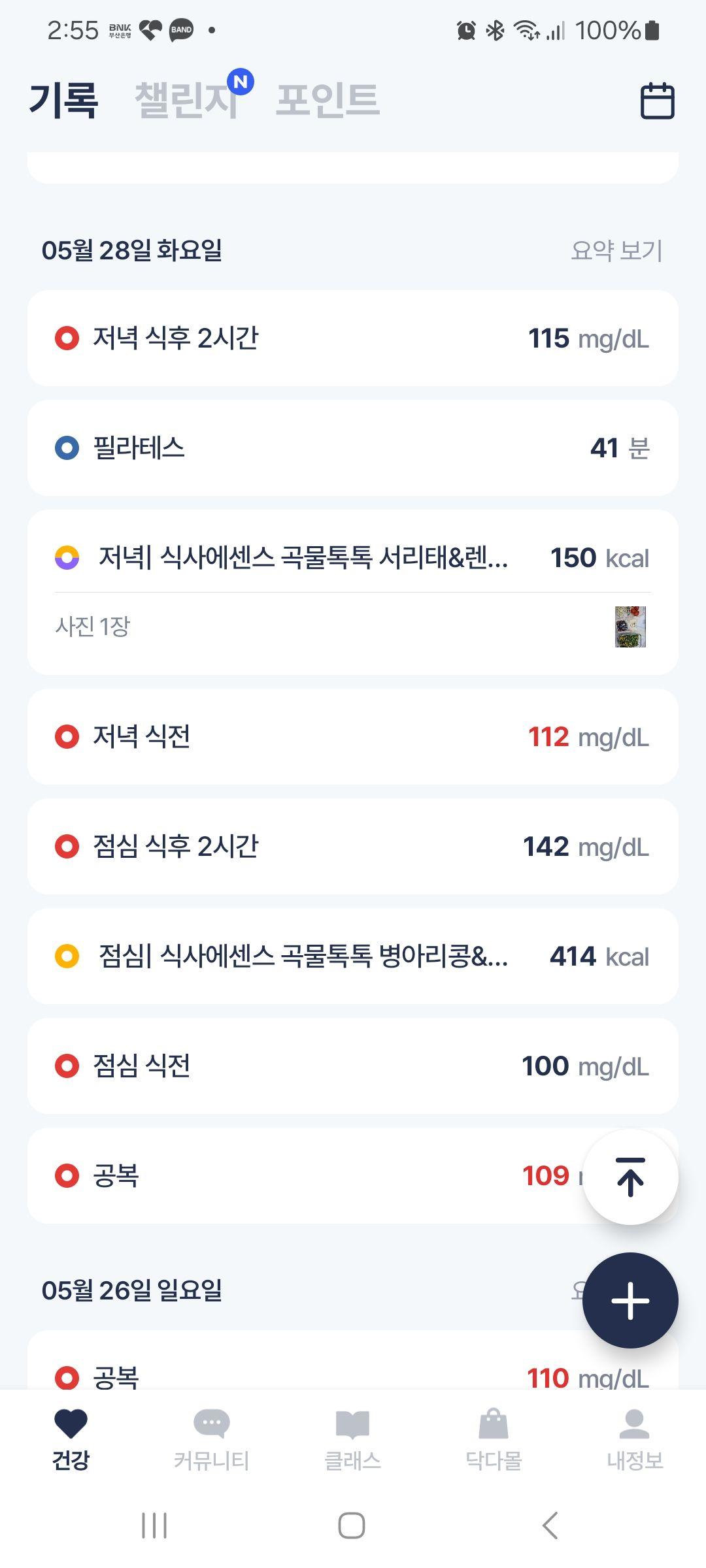Open the 클래스 book tab
The height and width of the screenshot is (1568, 706).
(x=353, y=1439)
